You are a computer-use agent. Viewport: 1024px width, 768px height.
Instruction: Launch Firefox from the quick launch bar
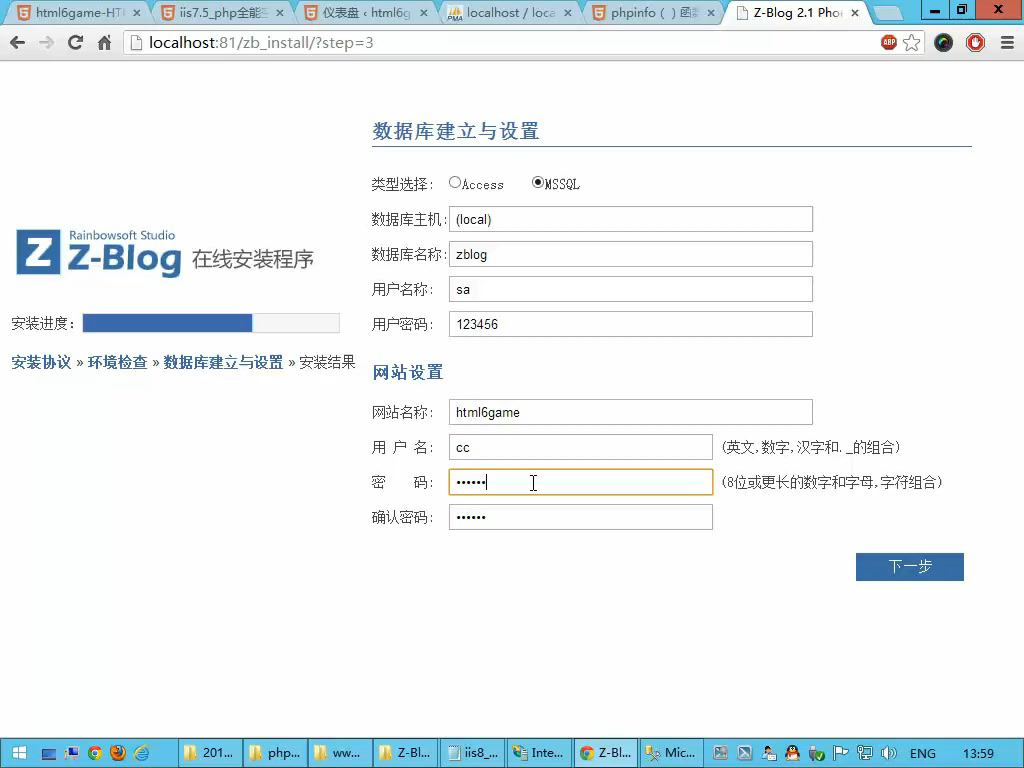118,753
